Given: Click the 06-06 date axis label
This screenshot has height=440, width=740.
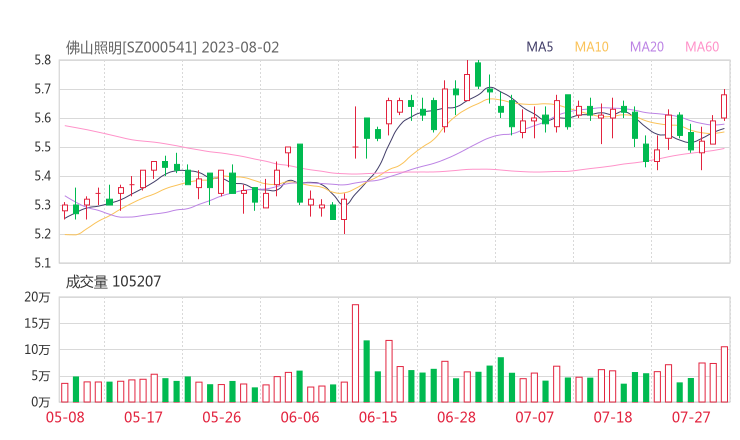Looking at the screenshot, I should tap(300, 417).
